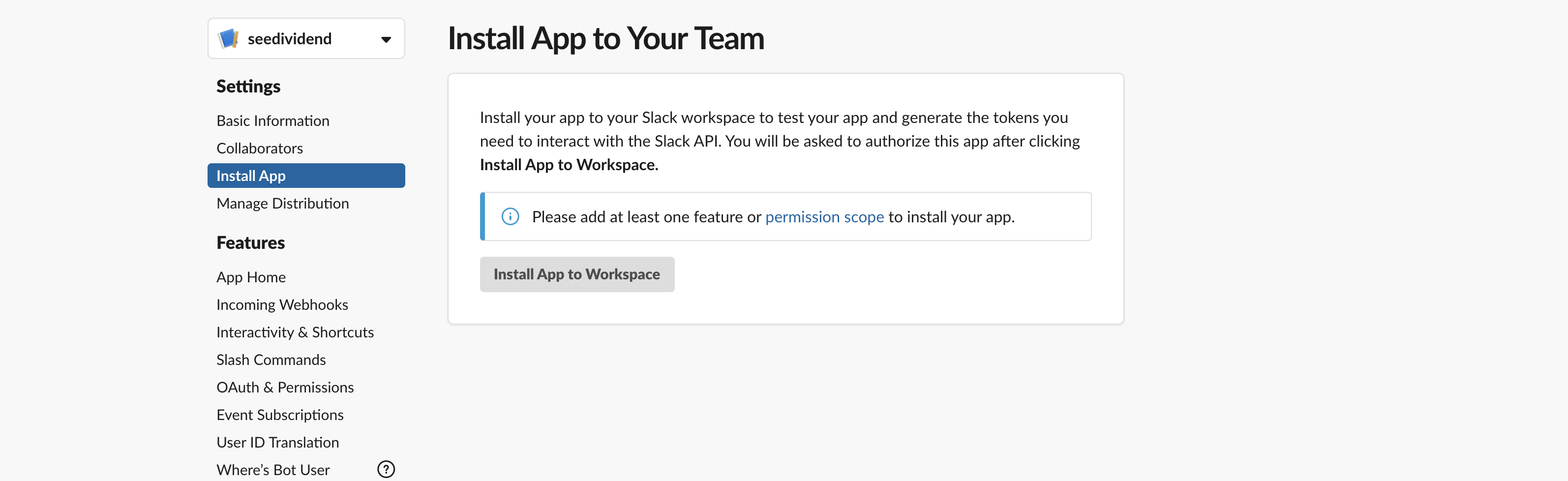Click the help icon beside Where's Bot User
The width and height of the screenshot is (1568, 481).
coord(386,469)
